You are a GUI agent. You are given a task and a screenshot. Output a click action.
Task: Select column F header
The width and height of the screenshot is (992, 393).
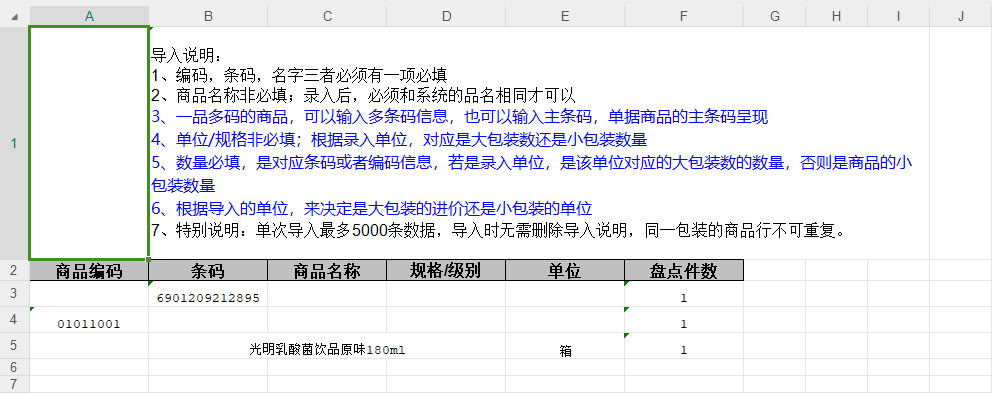coord(684,16)
